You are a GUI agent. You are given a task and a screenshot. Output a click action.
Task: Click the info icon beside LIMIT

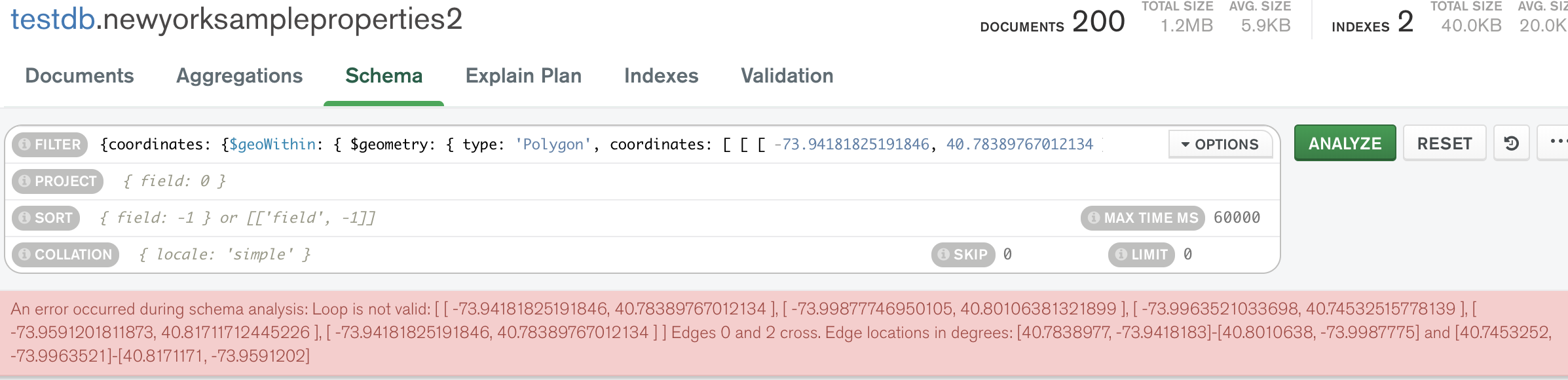pyautogui.click(x=1121, y=254)
